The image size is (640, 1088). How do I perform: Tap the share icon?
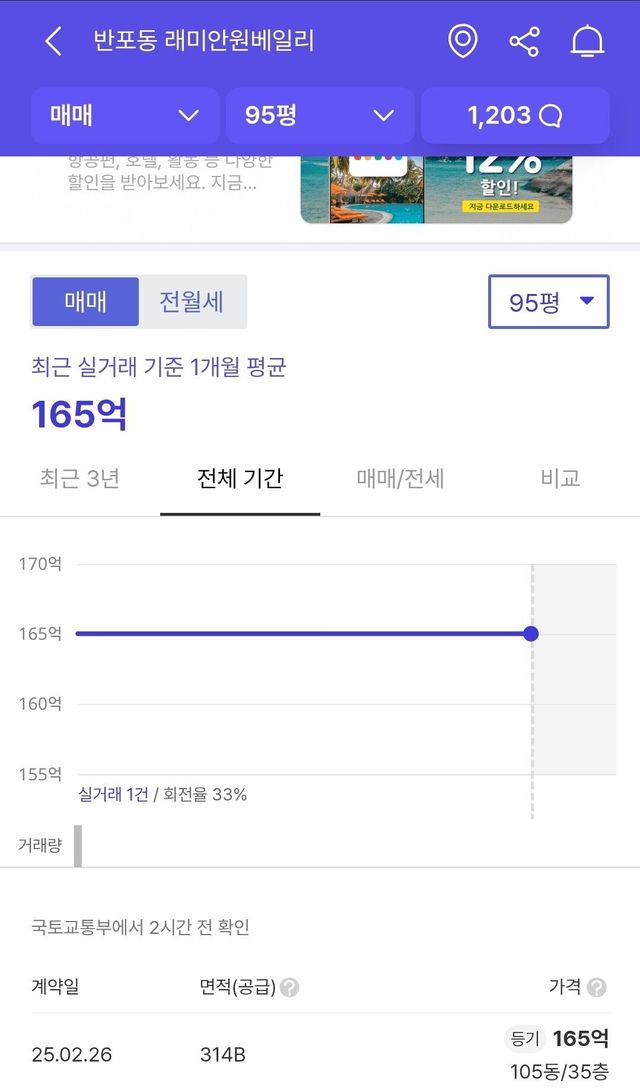tap(524, 41)
